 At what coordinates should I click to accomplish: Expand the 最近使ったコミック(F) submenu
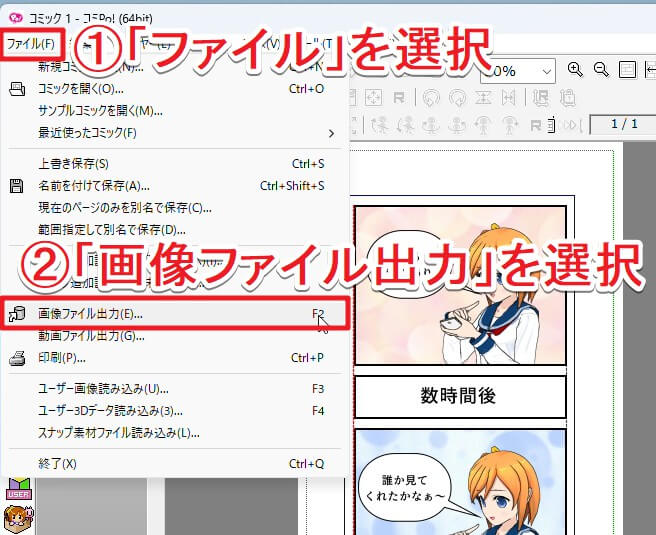click(175, 133)
